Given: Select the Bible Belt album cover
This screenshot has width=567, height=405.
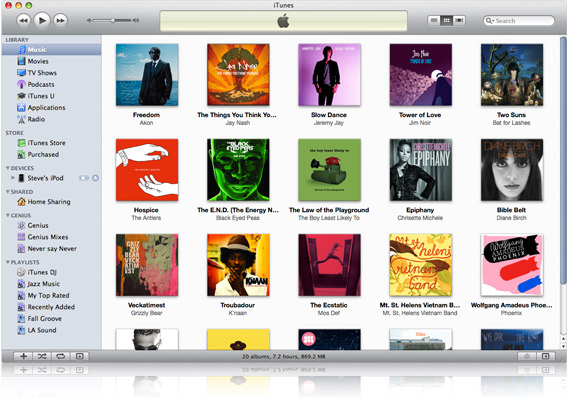Looking at the screenshot, I should click(x=512, y=170).
